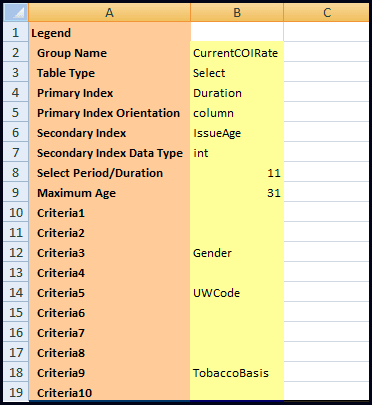Viewport: 372px width, 405px height.
Task: Click the Gender criteria cell
Action: [x=237, y=253]
